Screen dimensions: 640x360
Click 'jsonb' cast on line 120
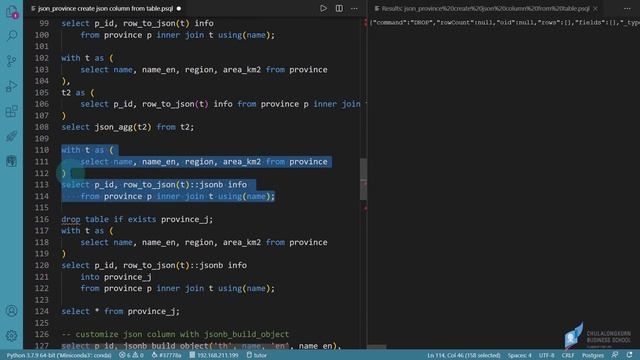click(211, 265)
